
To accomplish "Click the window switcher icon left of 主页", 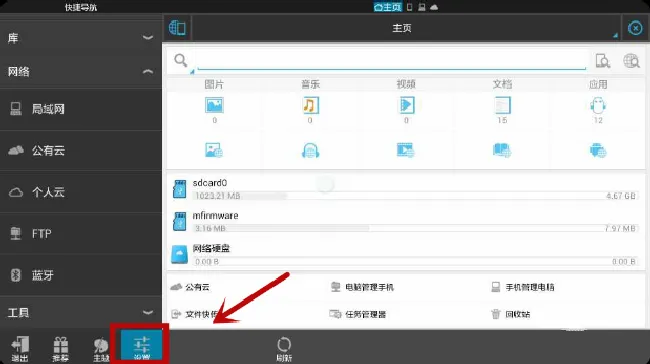I will pyautogui.click(x=177, y=28).
